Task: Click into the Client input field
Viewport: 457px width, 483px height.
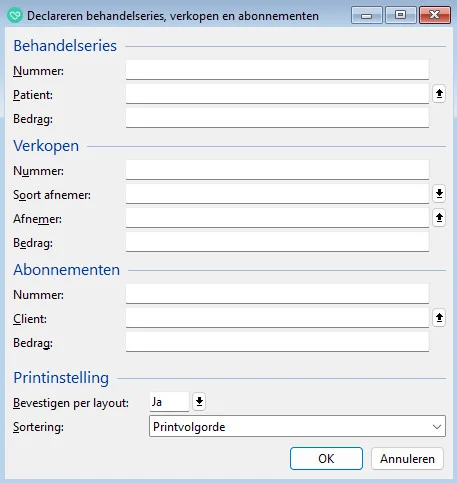Action: [x=277, y=318]
